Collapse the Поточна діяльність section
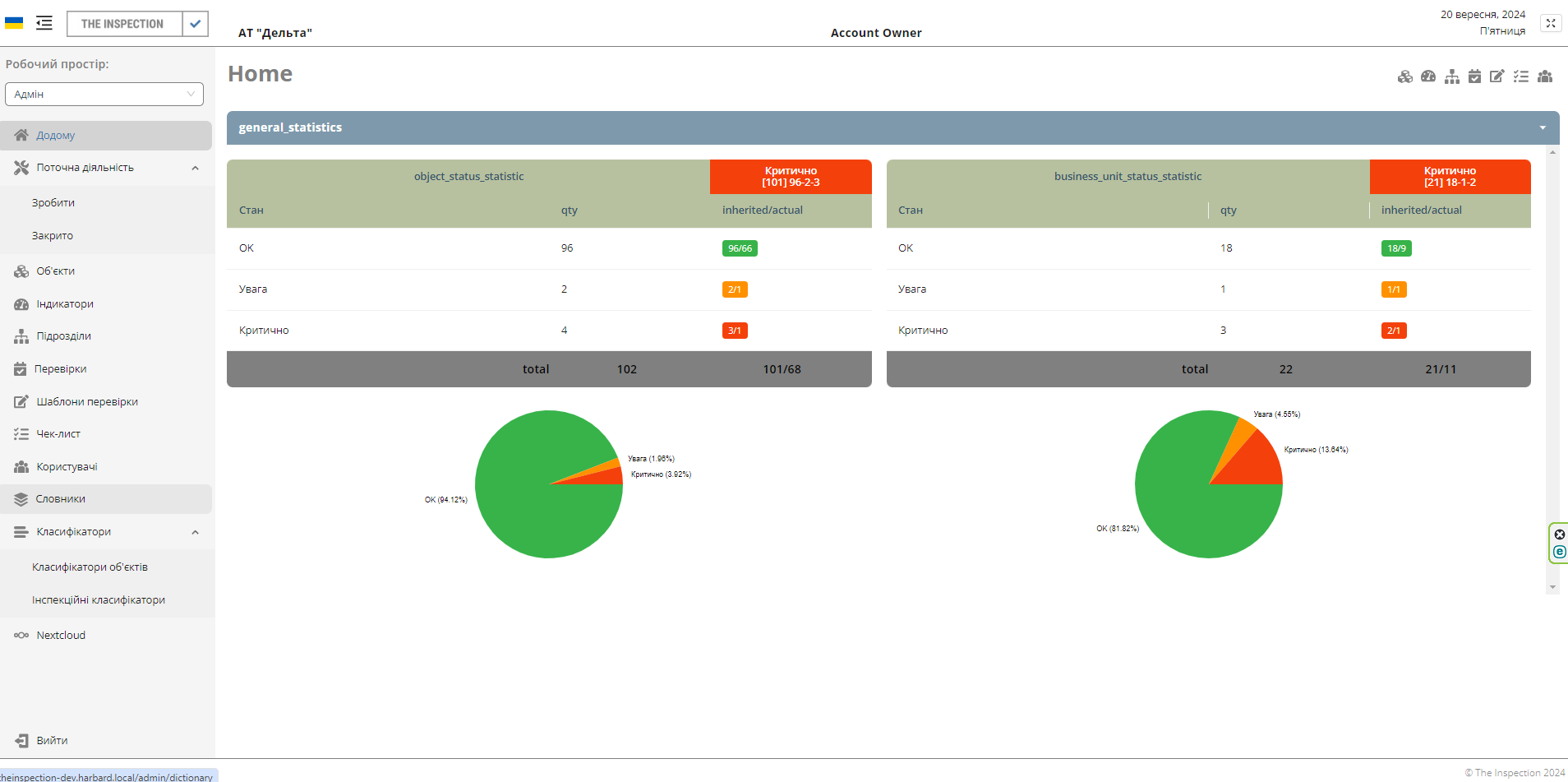 tap(195, 168)
